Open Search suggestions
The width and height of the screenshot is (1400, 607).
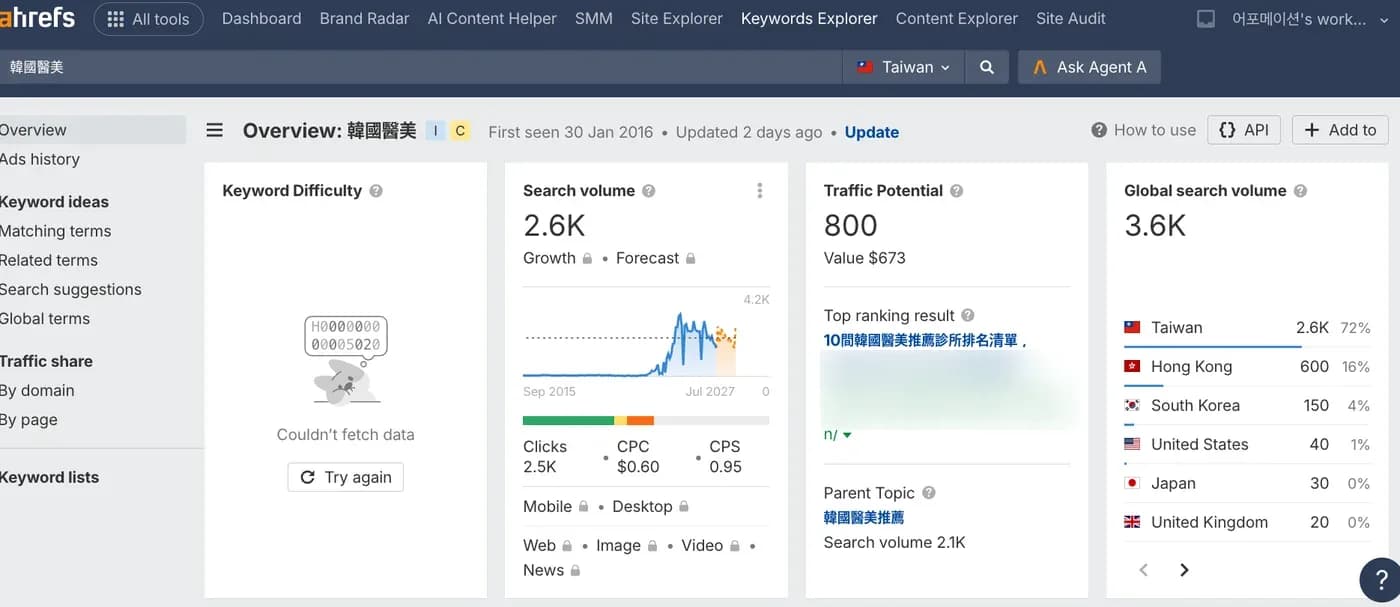(x=71, y=289)
